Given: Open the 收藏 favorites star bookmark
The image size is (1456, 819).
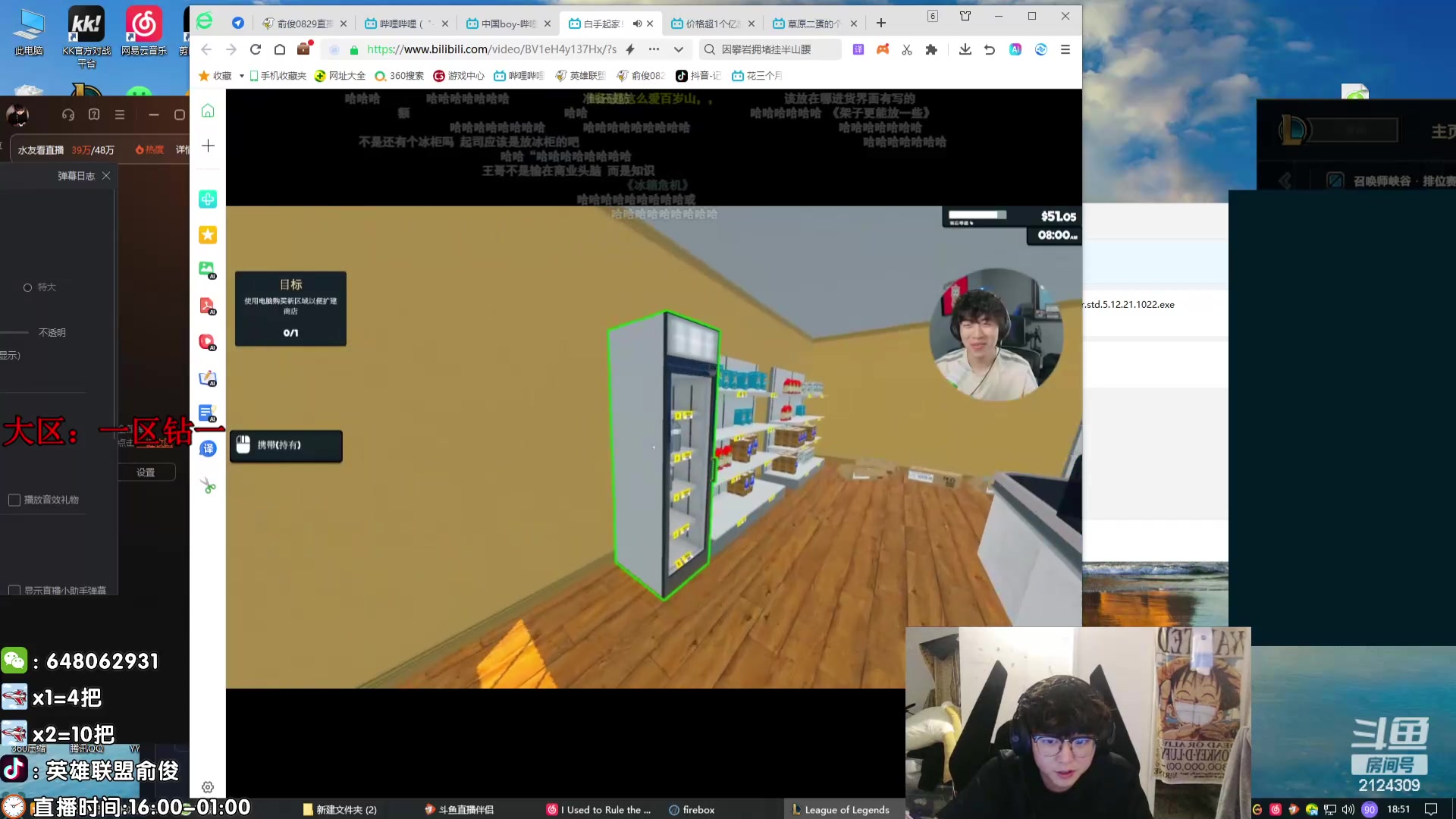Looking at the screenshot, I should coord(215,76).
